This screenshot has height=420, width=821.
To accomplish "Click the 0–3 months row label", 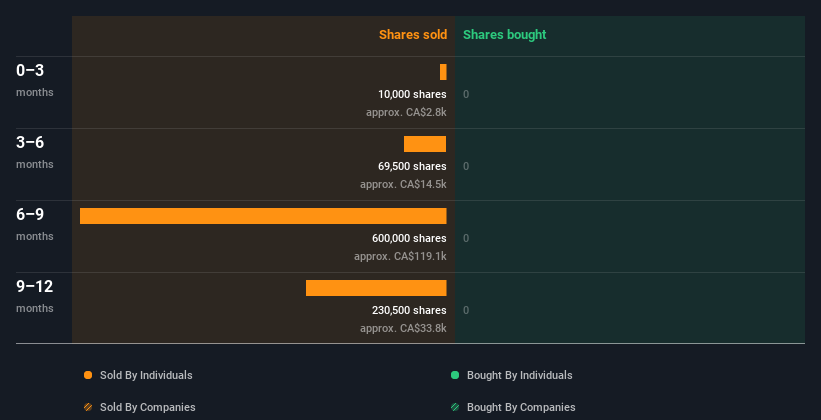I will (35, 80).
